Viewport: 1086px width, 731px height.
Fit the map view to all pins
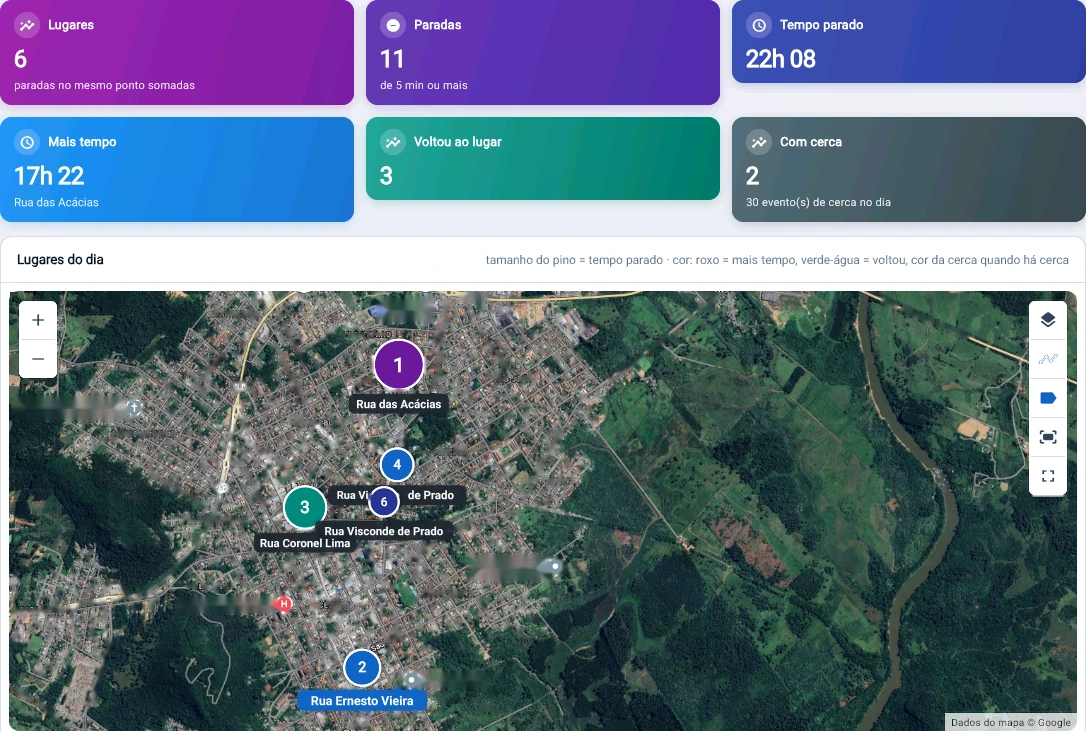pos(1048,437)
